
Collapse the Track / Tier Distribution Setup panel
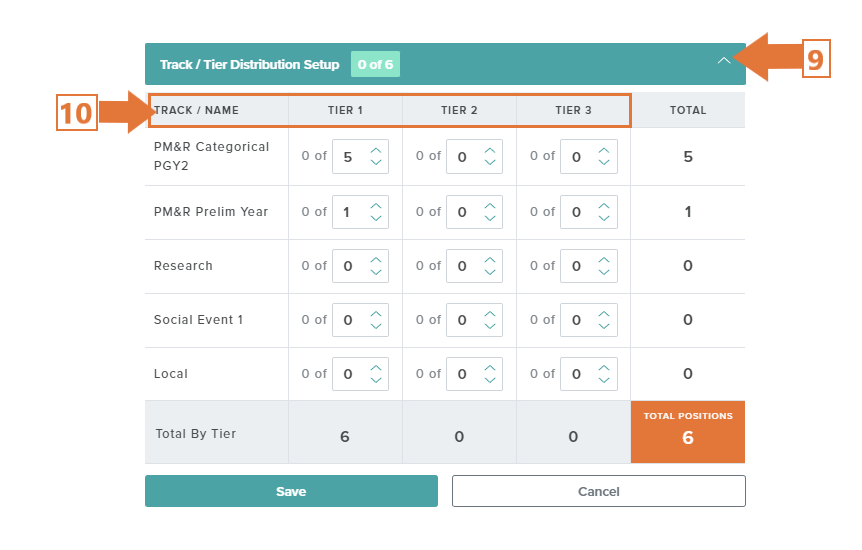coord(723,60)
